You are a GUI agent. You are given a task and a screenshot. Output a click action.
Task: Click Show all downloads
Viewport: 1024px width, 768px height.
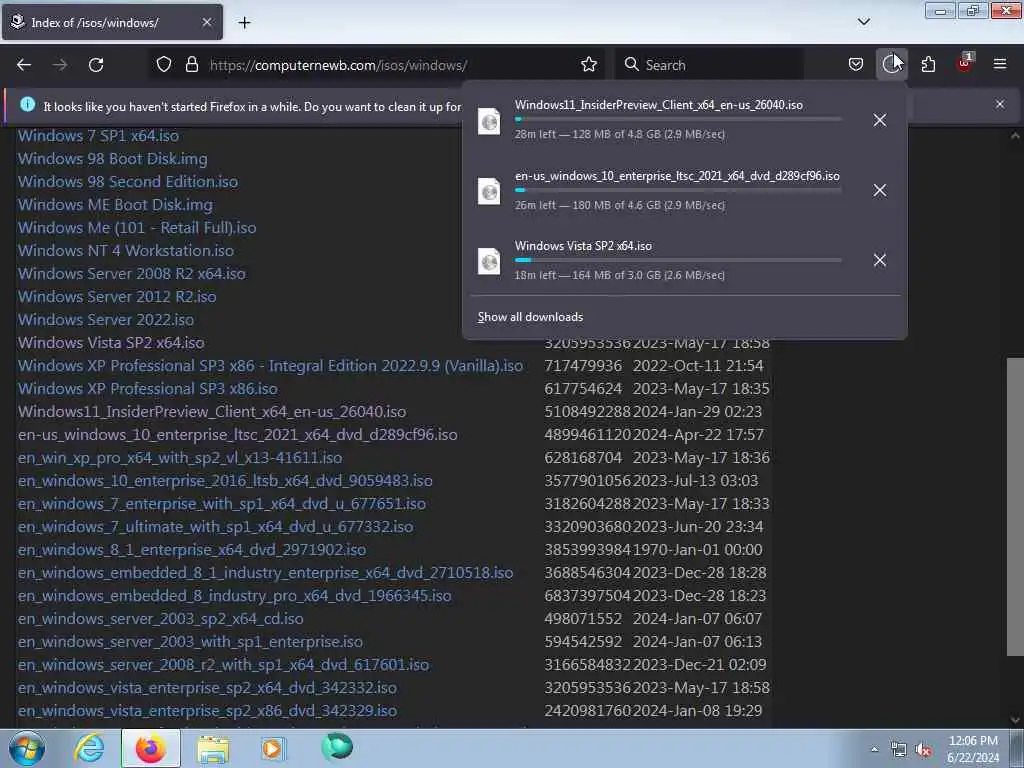530,317
